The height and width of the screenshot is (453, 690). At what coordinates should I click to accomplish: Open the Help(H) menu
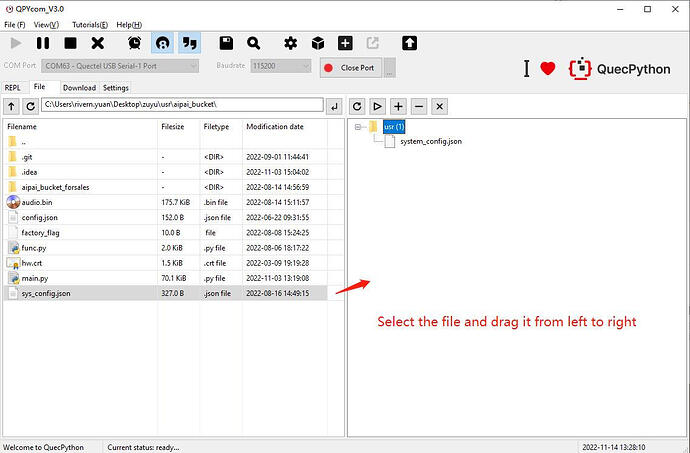(129, 25)
